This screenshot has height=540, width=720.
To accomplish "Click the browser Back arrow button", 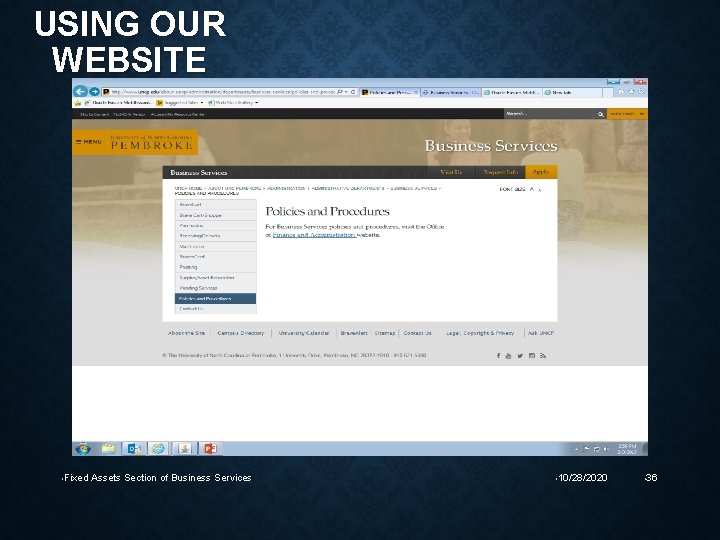I will pos(80,91).
